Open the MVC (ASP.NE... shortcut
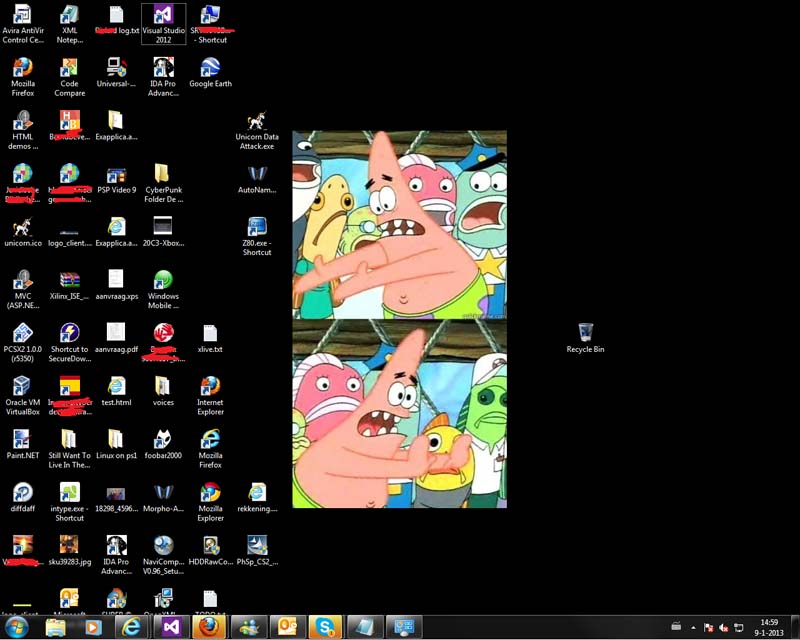 tap(23, 289)
